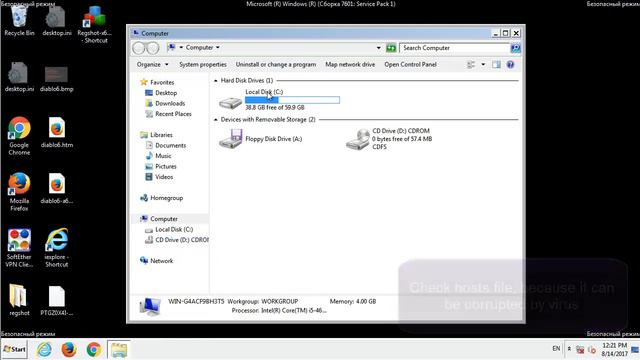Select the PTGZ0X4I desktop file

pyautogui.click(x=57, y=300)
